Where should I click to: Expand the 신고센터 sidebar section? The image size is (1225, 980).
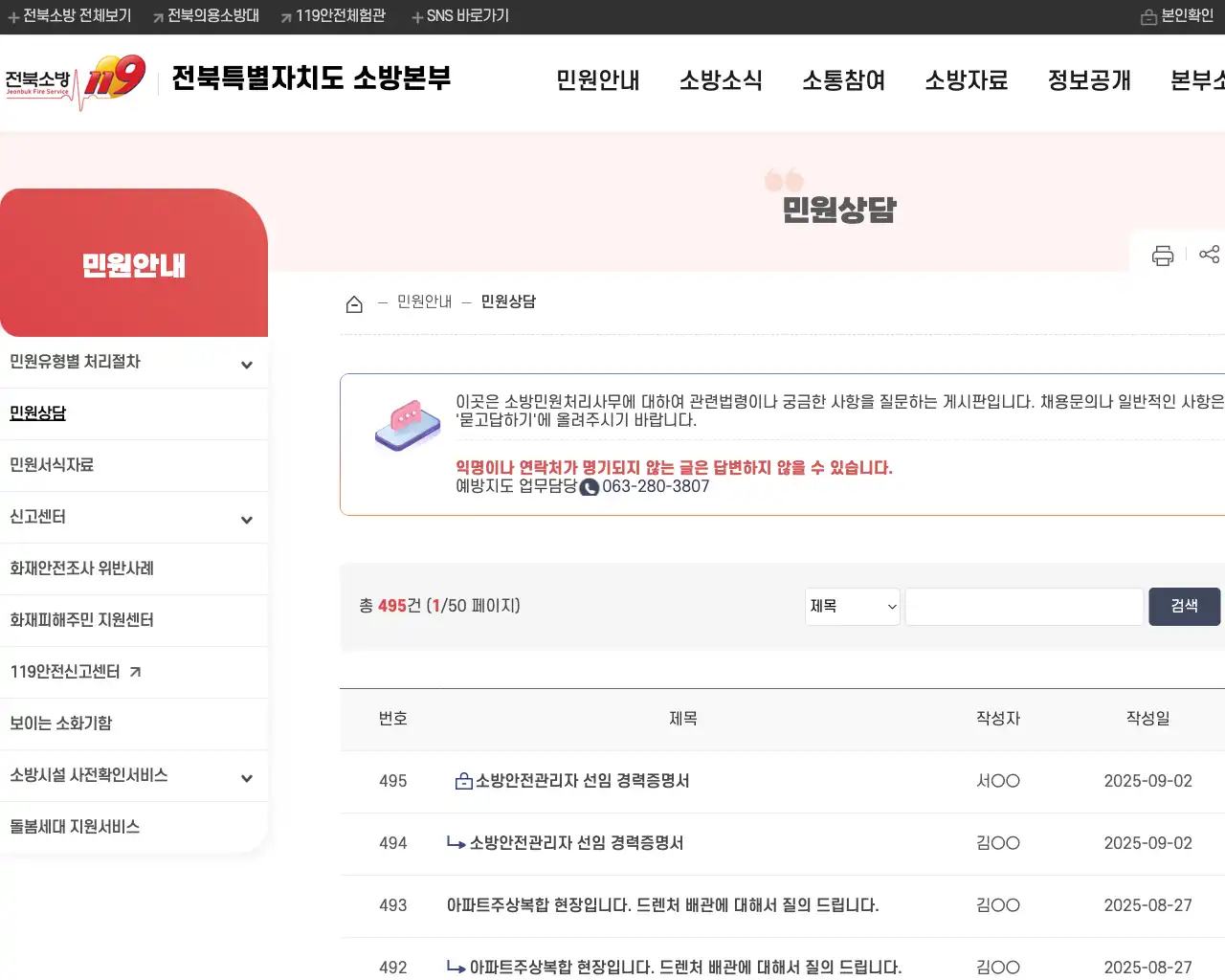pyautogui.click(x=247, y=518)
